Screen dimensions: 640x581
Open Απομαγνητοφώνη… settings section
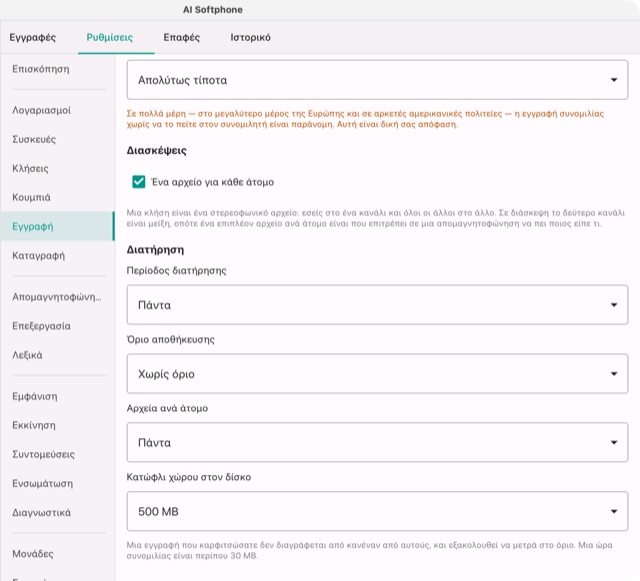[x=57, y=297]
